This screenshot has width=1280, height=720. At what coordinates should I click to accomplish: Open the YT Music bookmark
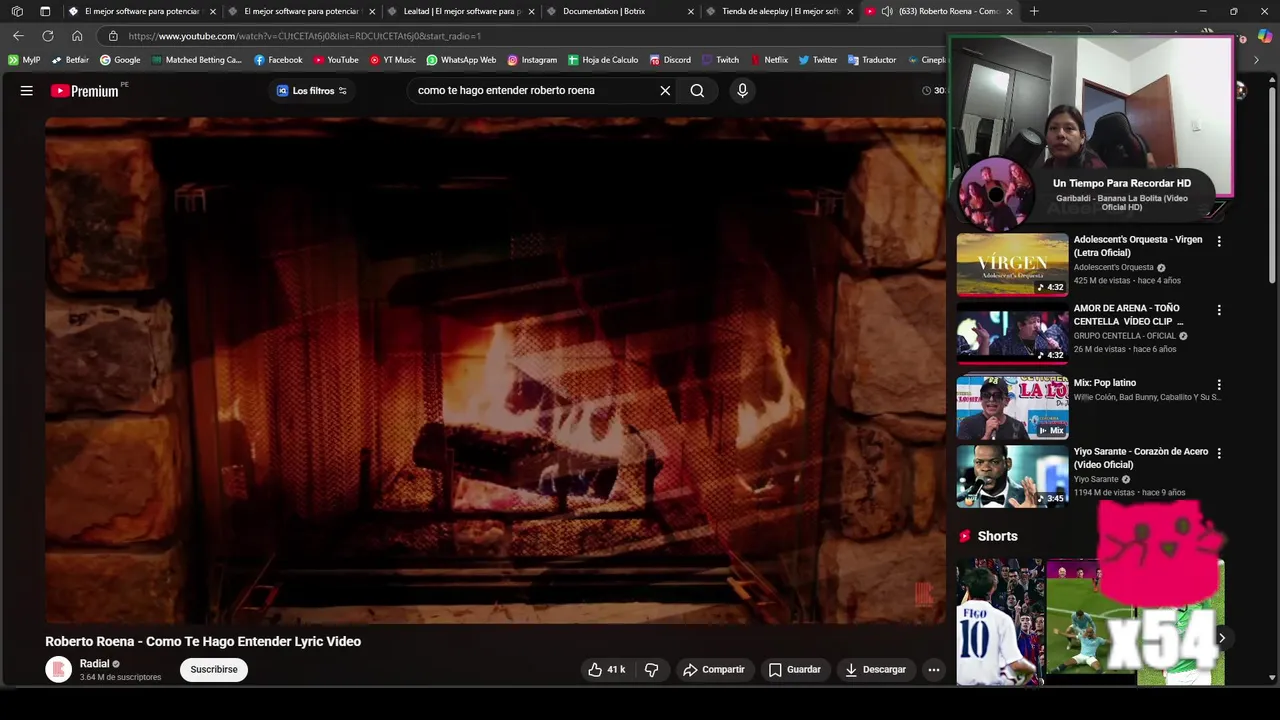point(392,60)
